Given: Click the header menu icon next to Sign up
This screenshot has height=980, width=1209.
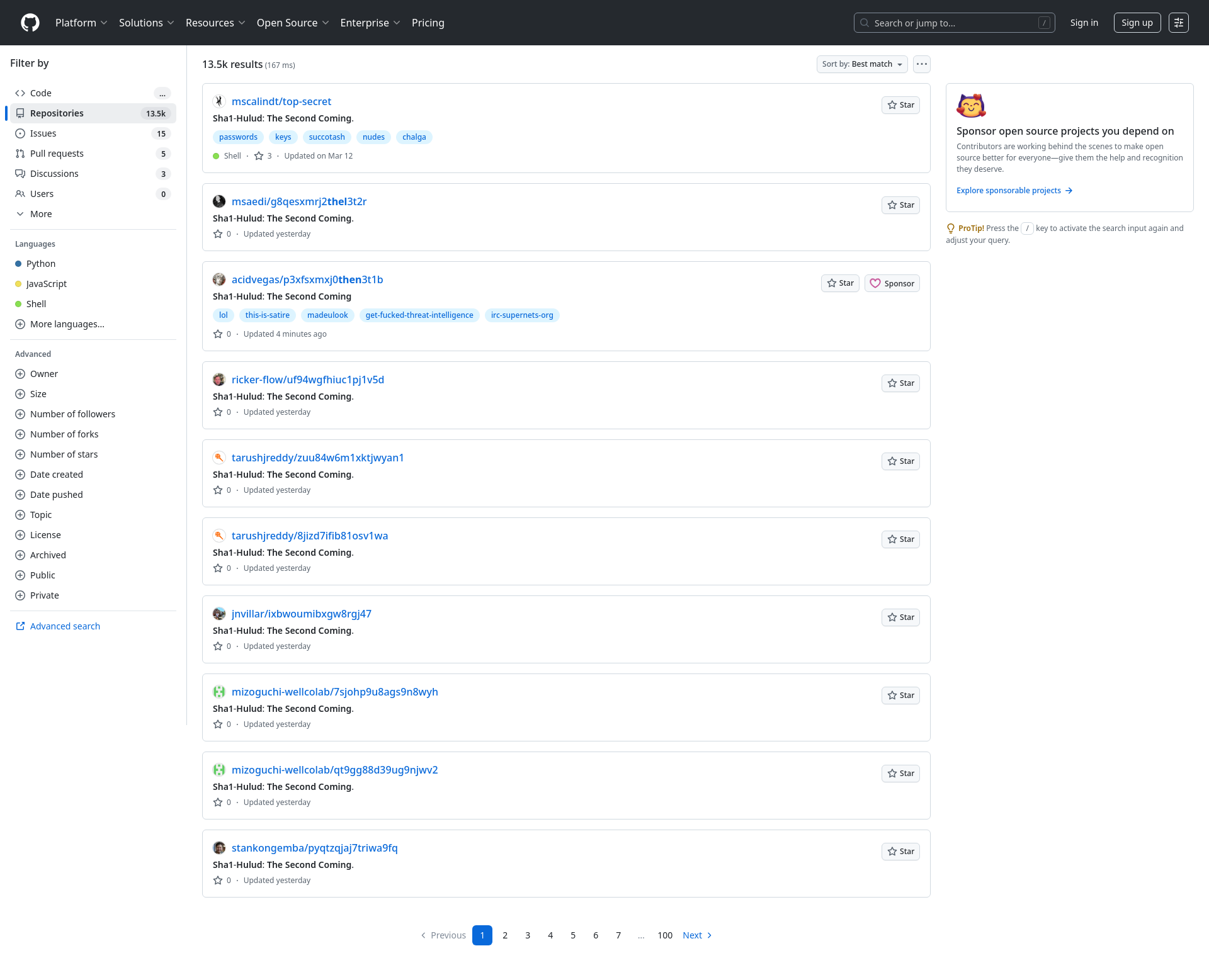Looking at the screenshot, I should tap(1178, 23).
